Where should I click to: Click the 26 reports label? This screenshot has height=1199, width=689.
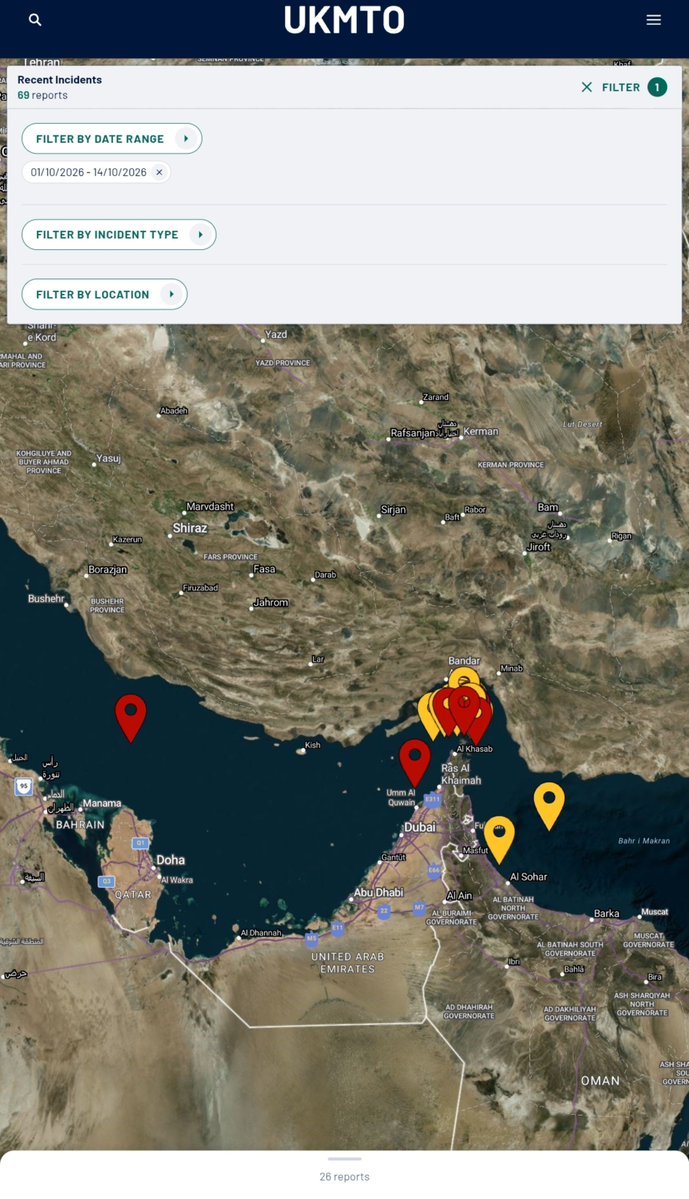344,1177
